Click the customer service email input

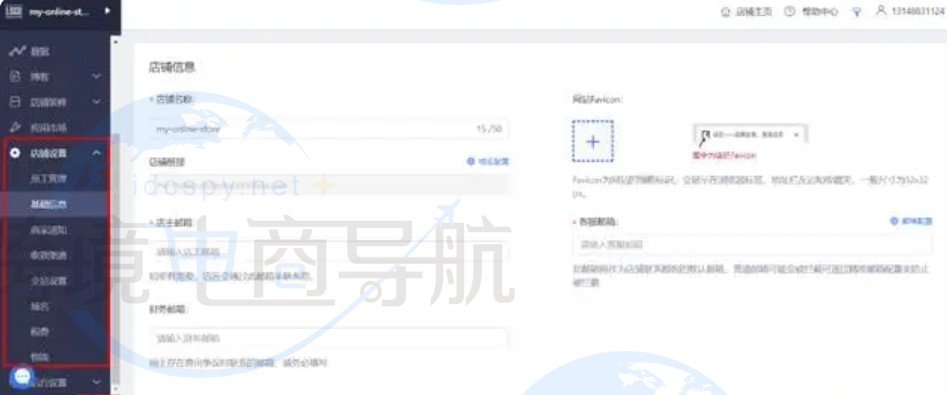[752, 245]
